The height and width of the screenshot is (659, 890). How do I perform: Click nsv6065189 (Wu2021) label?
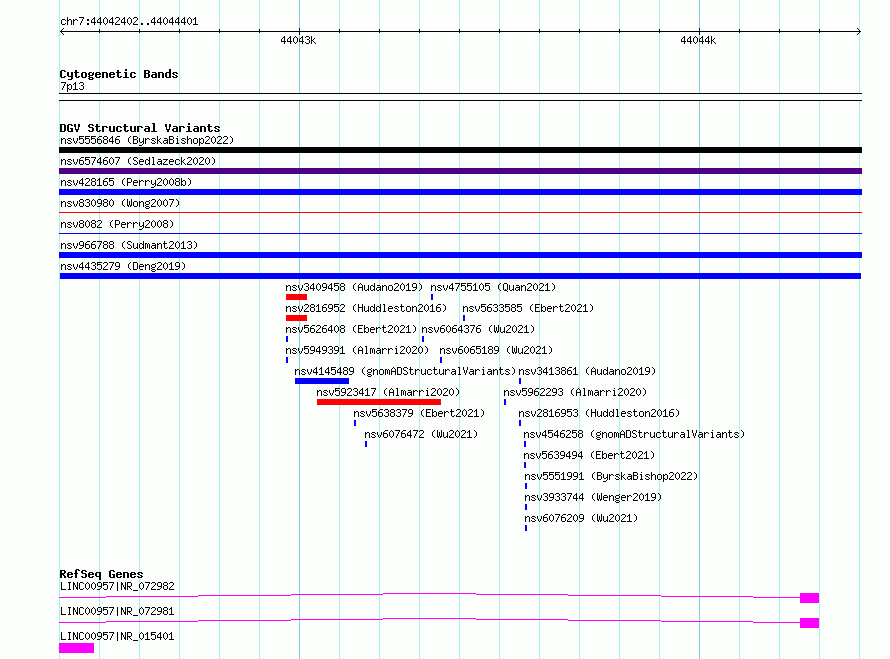496,350
